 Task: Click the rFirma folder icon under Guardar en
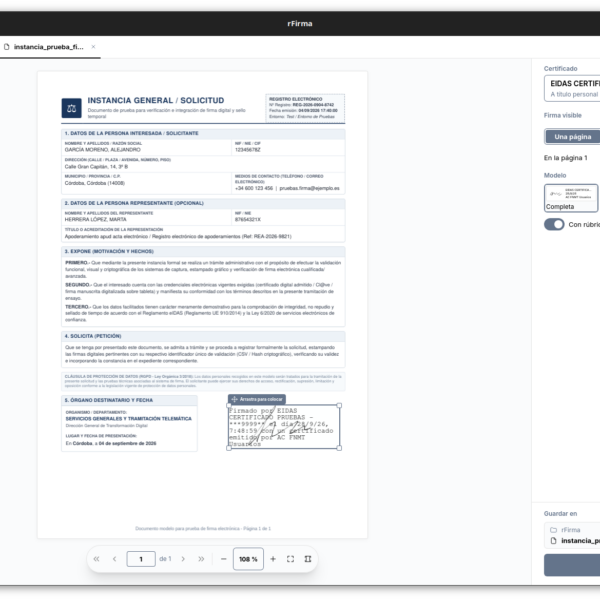tap(553, 530)
